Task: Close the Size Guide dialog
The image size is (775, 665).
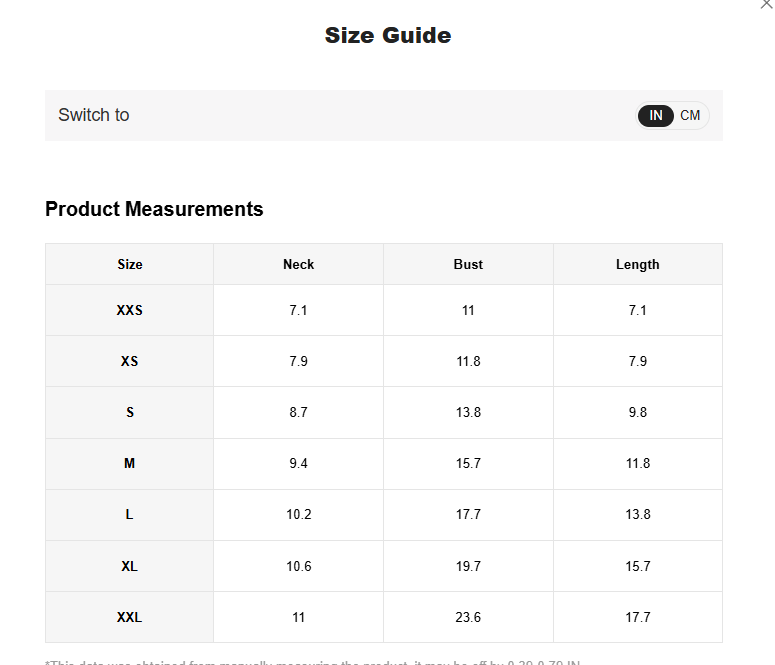Action: coord(767,4)
